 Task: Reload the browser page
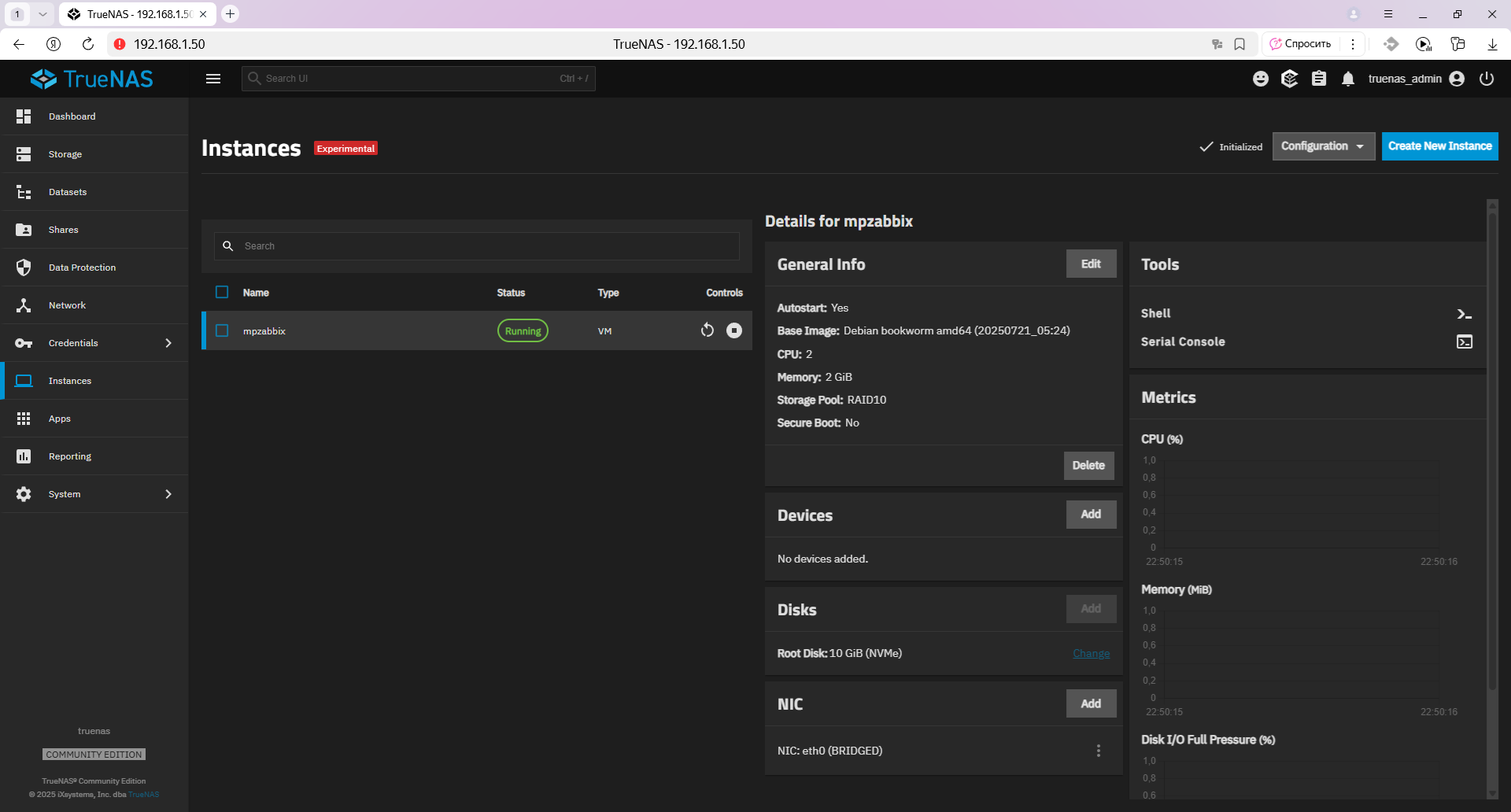tap(88, 44)
